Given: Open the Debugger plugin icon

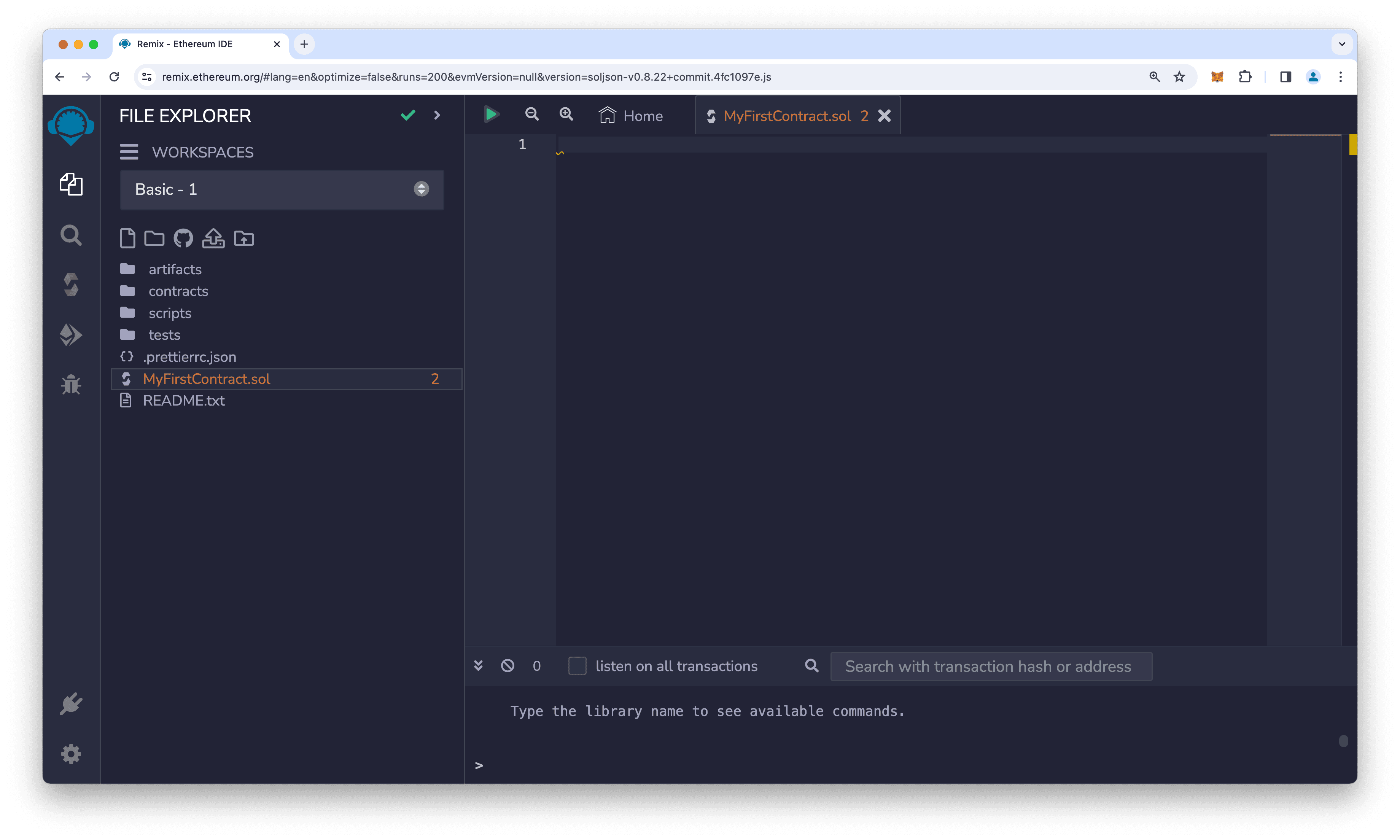Looking at the screenshot, I should [x=71, y=384].
